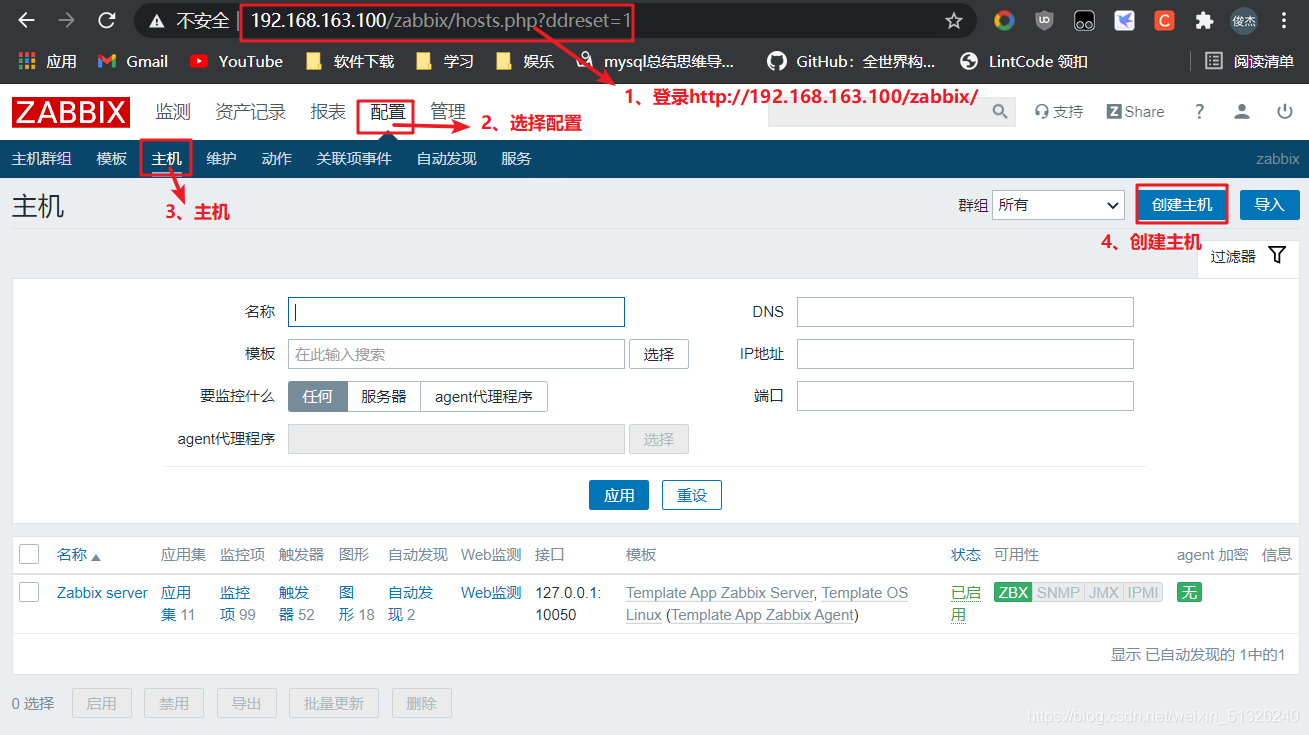The width and height of the screenshot is (1309, 735).
Task: Check the Zabbix server row checkbox
Action: pos(29,592)
